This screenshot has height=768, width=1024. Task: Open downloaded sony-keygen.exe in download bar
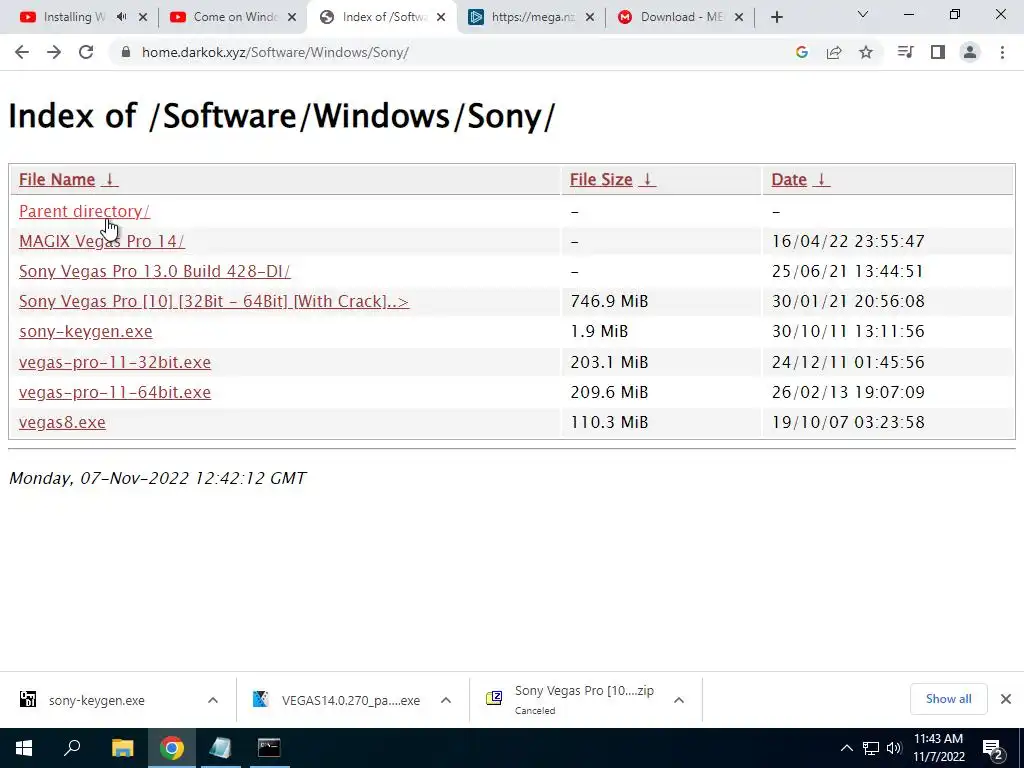click(x=97, y=700)
